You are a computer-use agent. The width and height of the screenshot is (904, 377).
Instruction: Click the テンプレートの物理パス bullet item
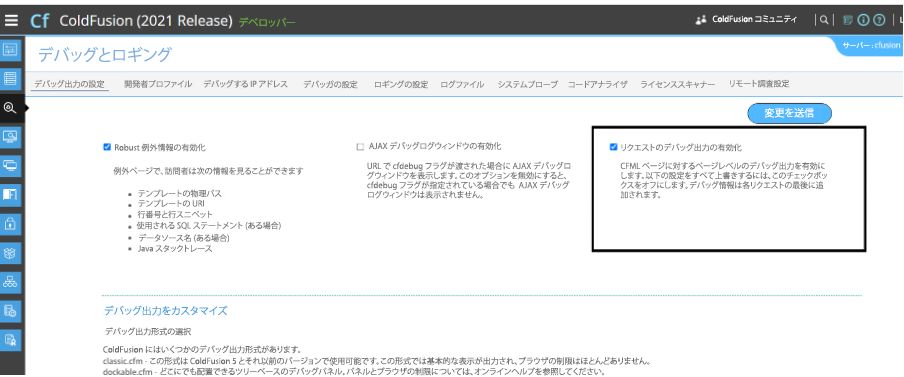[x=179, y=194]
